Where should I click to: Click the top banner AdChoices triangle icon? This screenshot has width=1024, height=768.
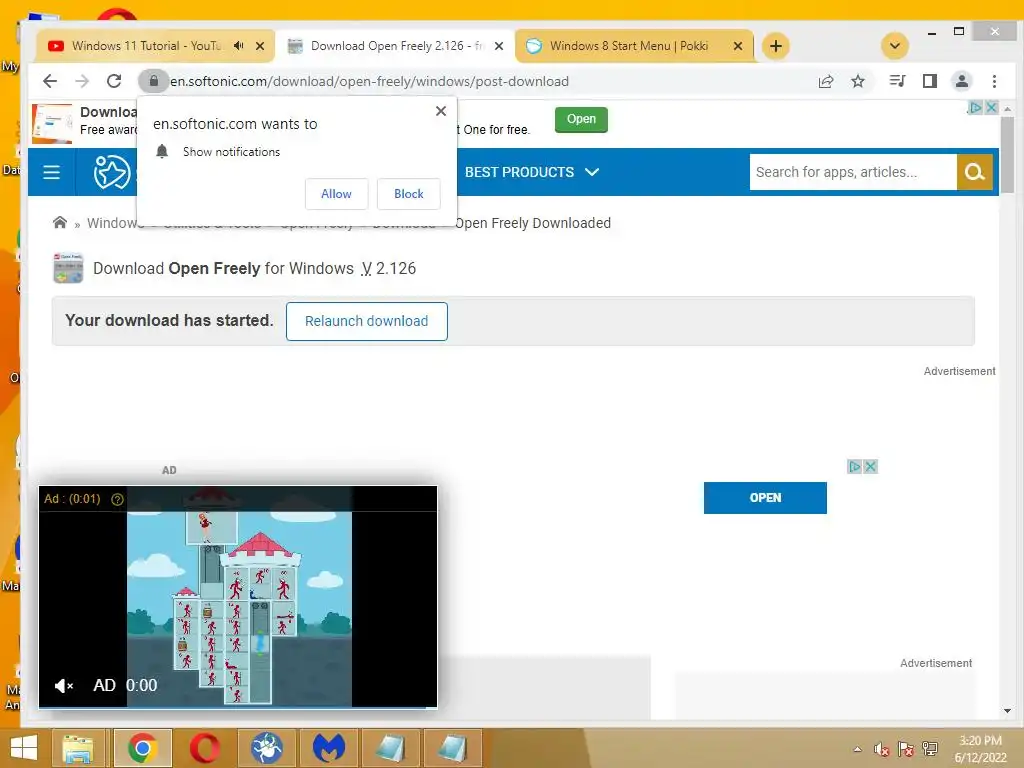coord(976,107)
